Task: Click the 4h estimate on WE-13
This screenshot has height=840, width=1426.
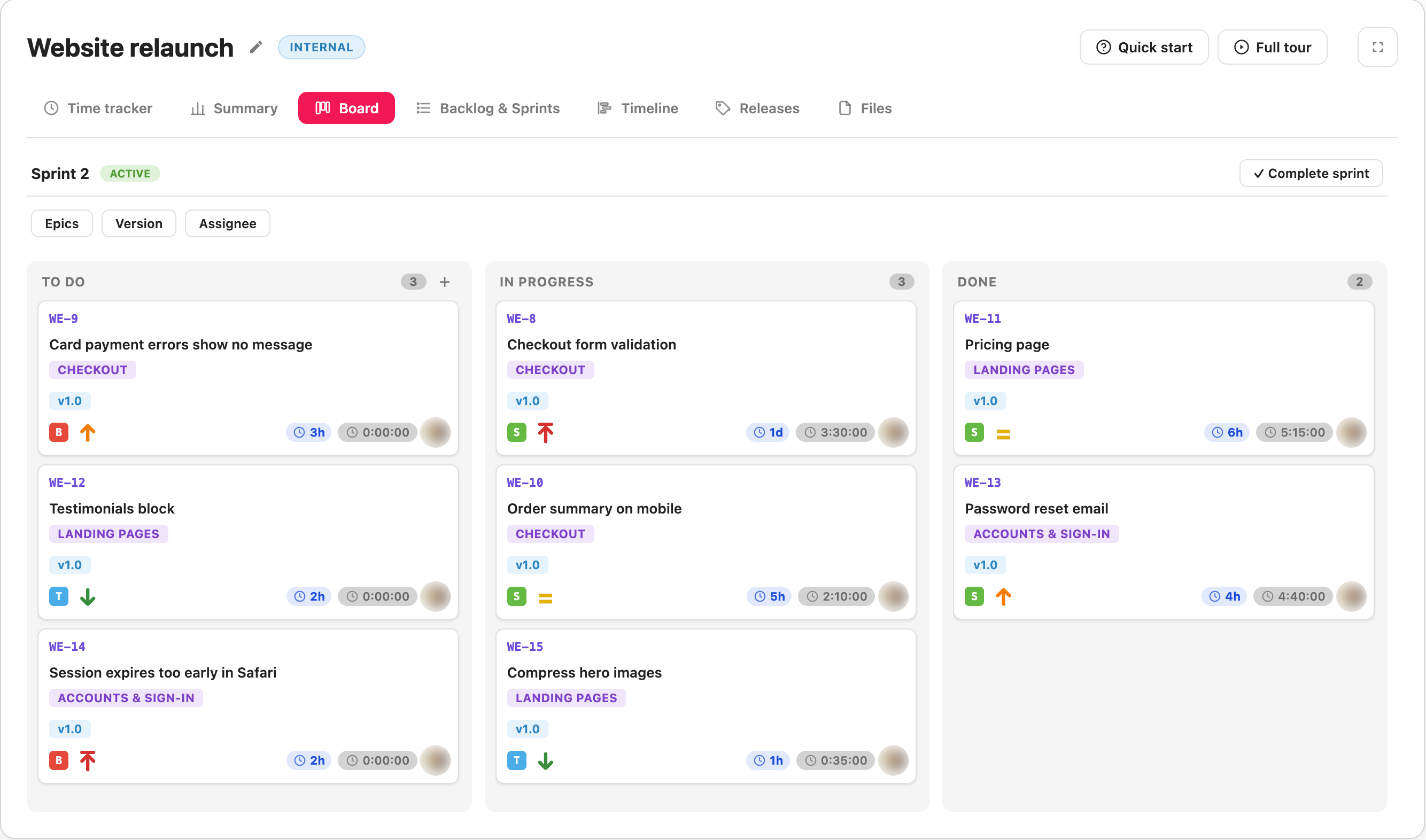Action: 1224,597
